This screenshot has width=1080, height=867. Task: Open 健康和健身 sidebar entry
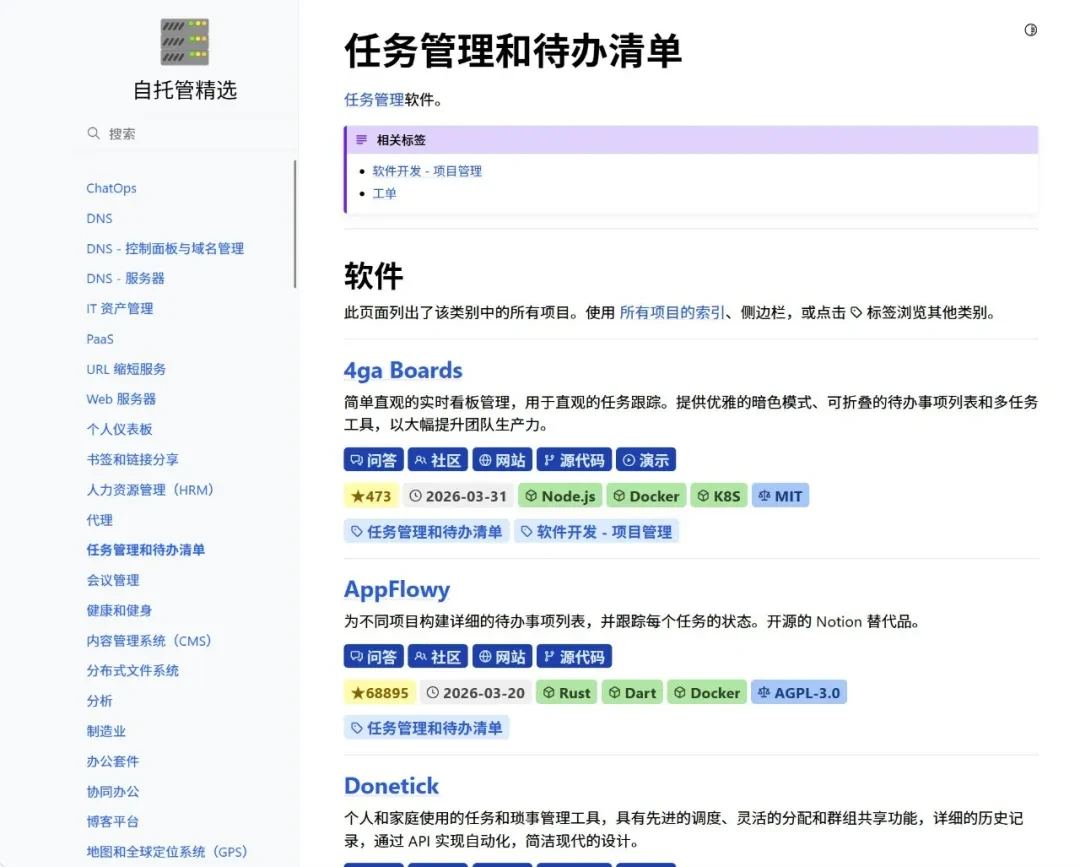click(x=119, y=610)
